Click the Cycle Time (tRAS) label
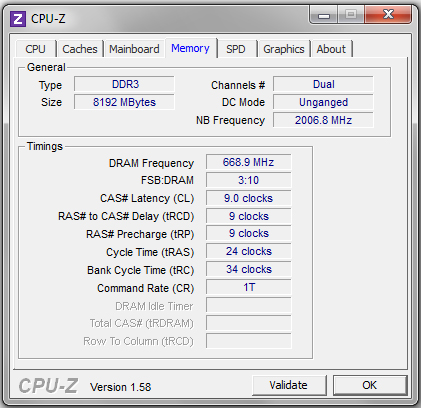 click(150, 253)
